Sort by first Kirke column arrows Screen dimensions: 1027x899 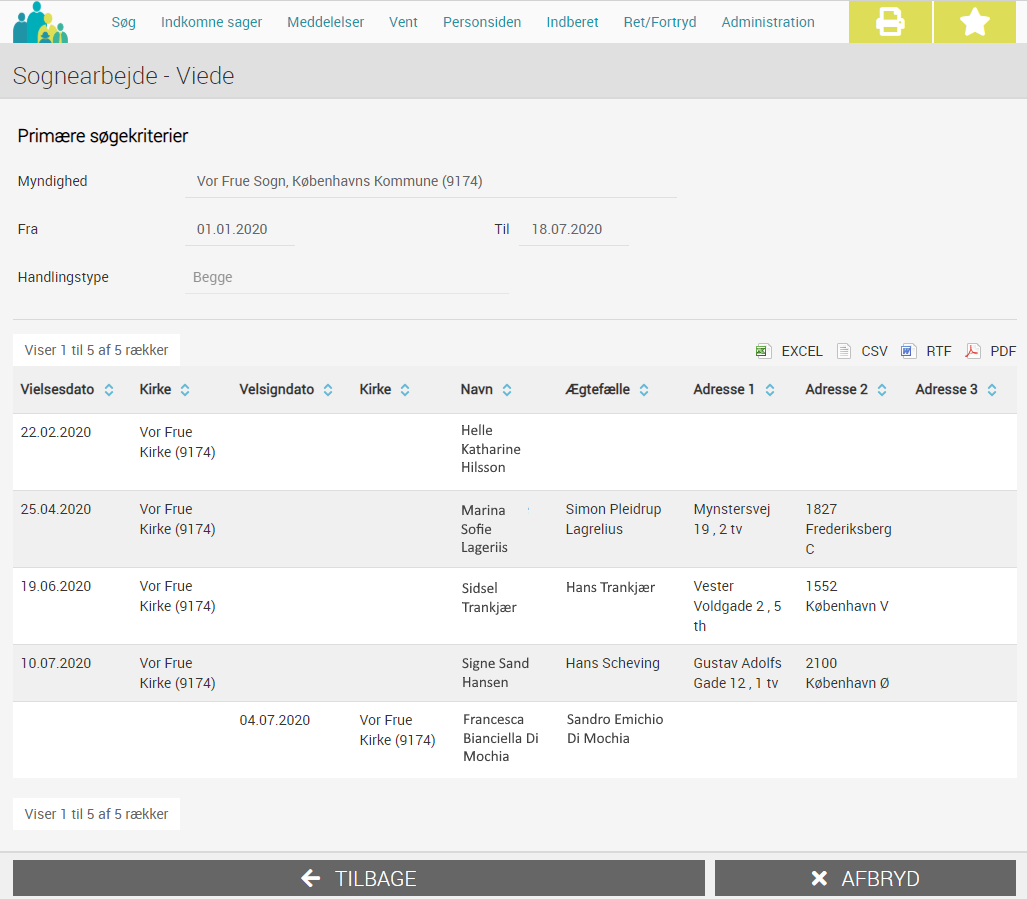(185, 390)
